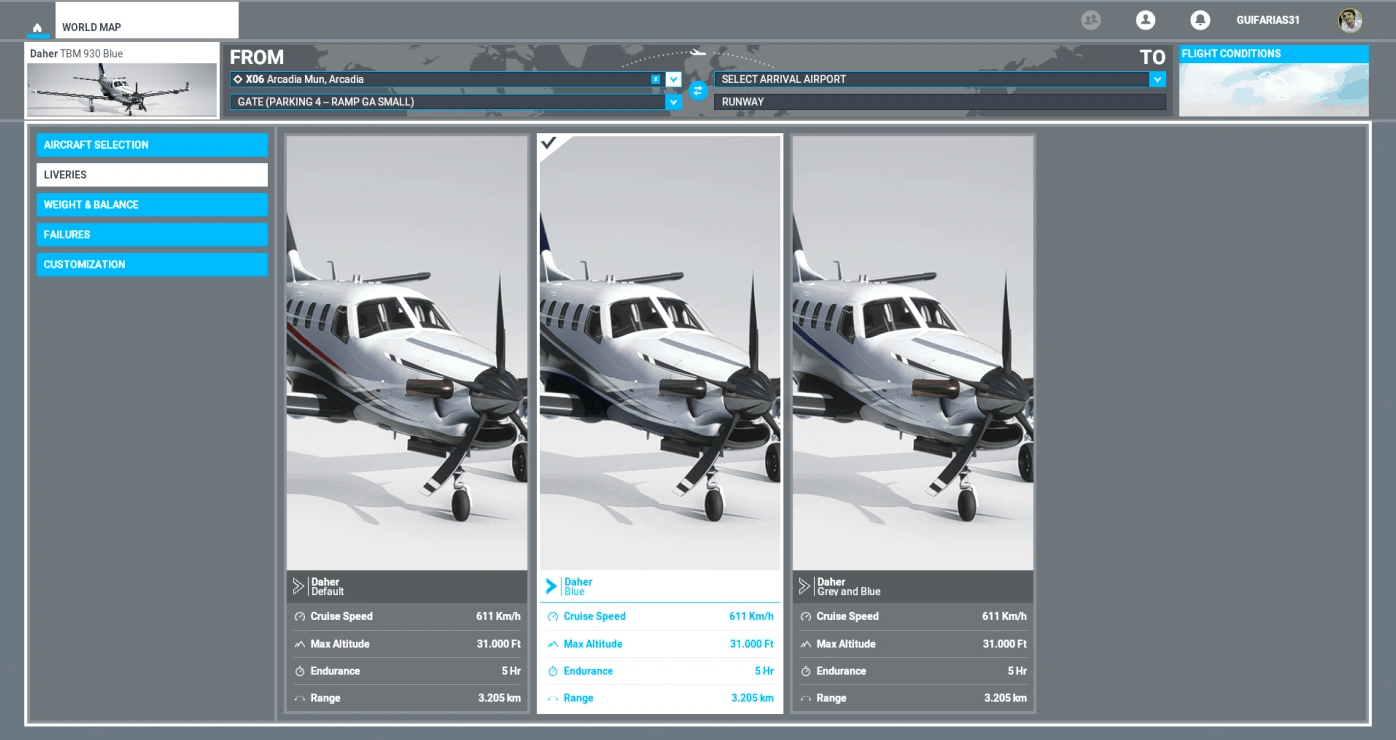The image size is (1396, 740).
Task: Open the friends group icon
Action: coord(1091,20)
